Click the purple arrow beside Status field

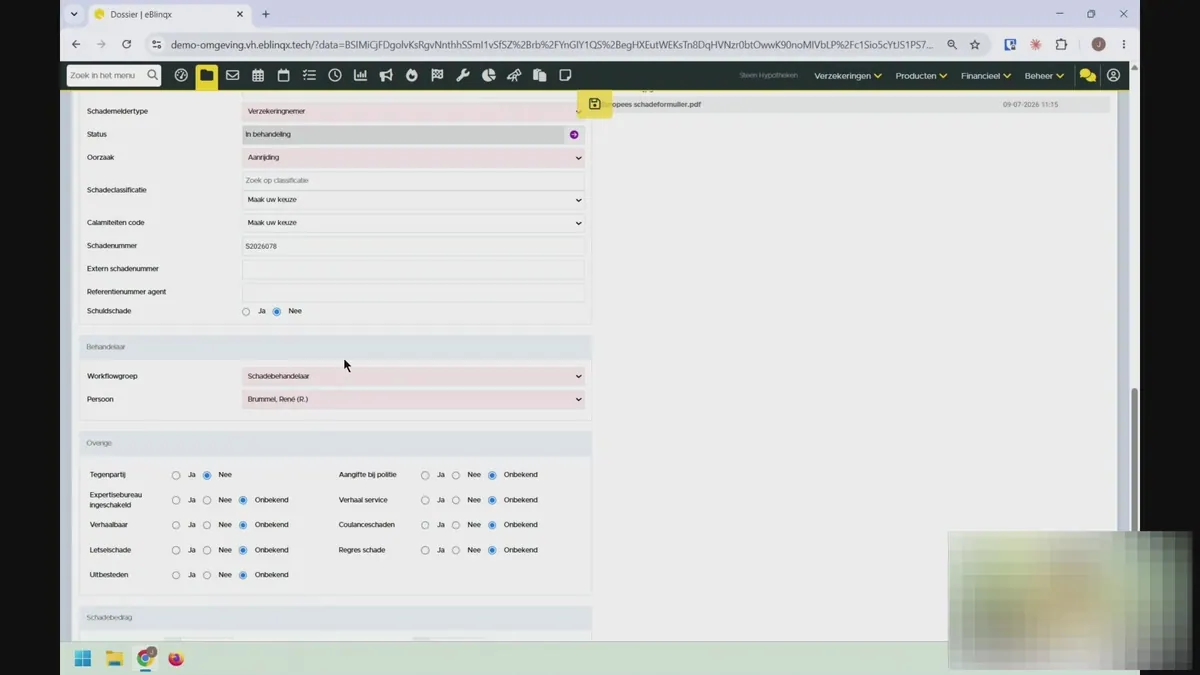pyautogui.click(x=574, y=134)
